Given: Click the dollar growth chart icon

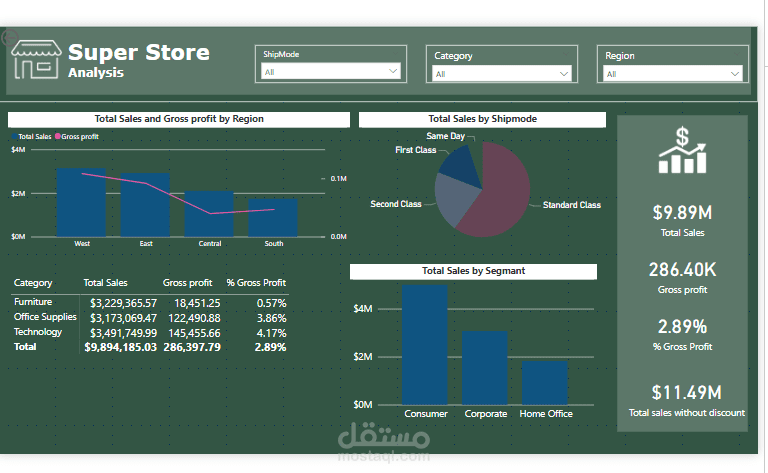Looking at the screenshot, I should 682,150.
